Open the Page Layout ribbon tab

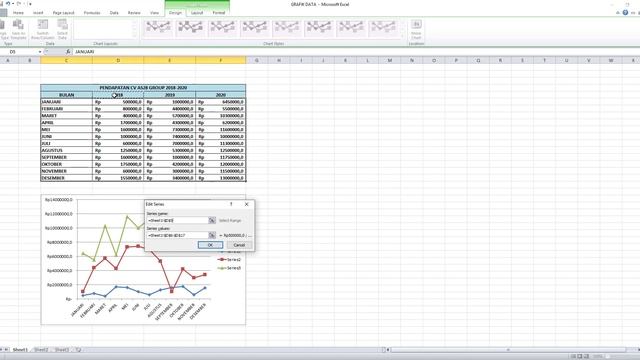click(x=64, y=13)
